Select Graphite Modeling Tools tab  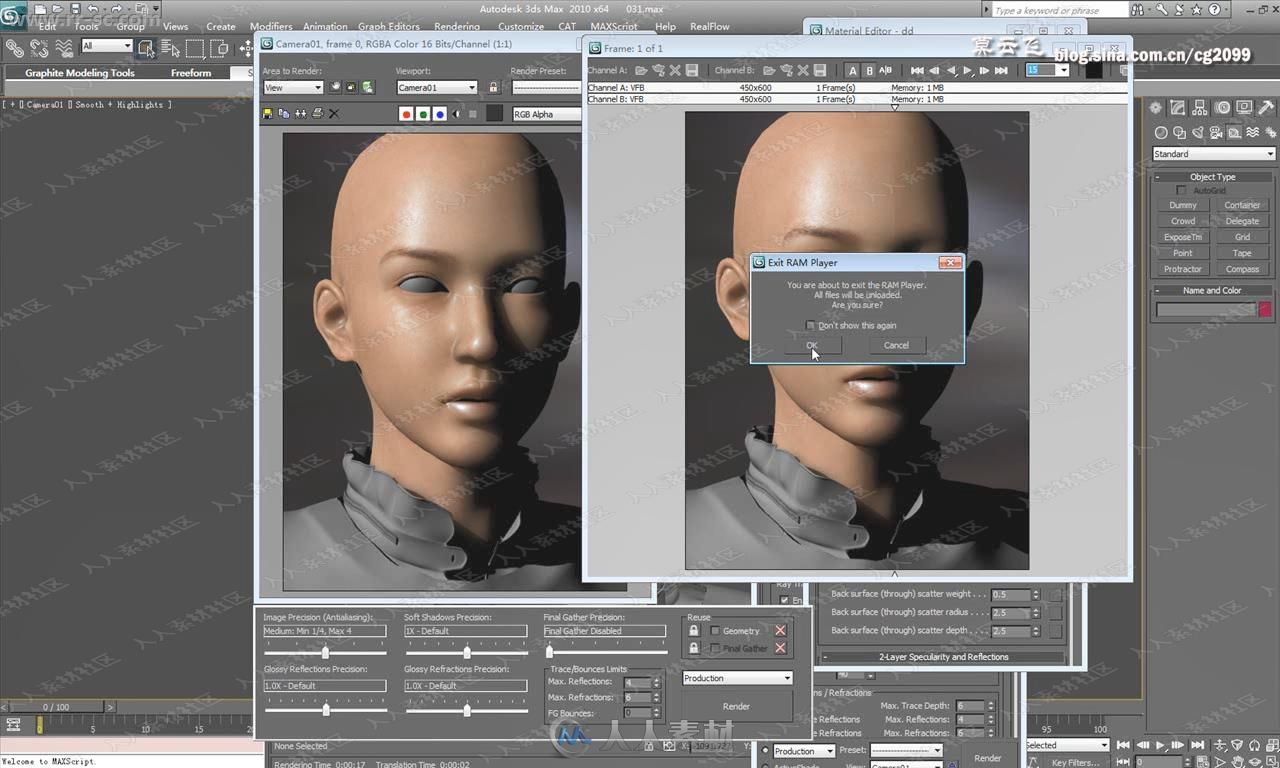point(80,73)
